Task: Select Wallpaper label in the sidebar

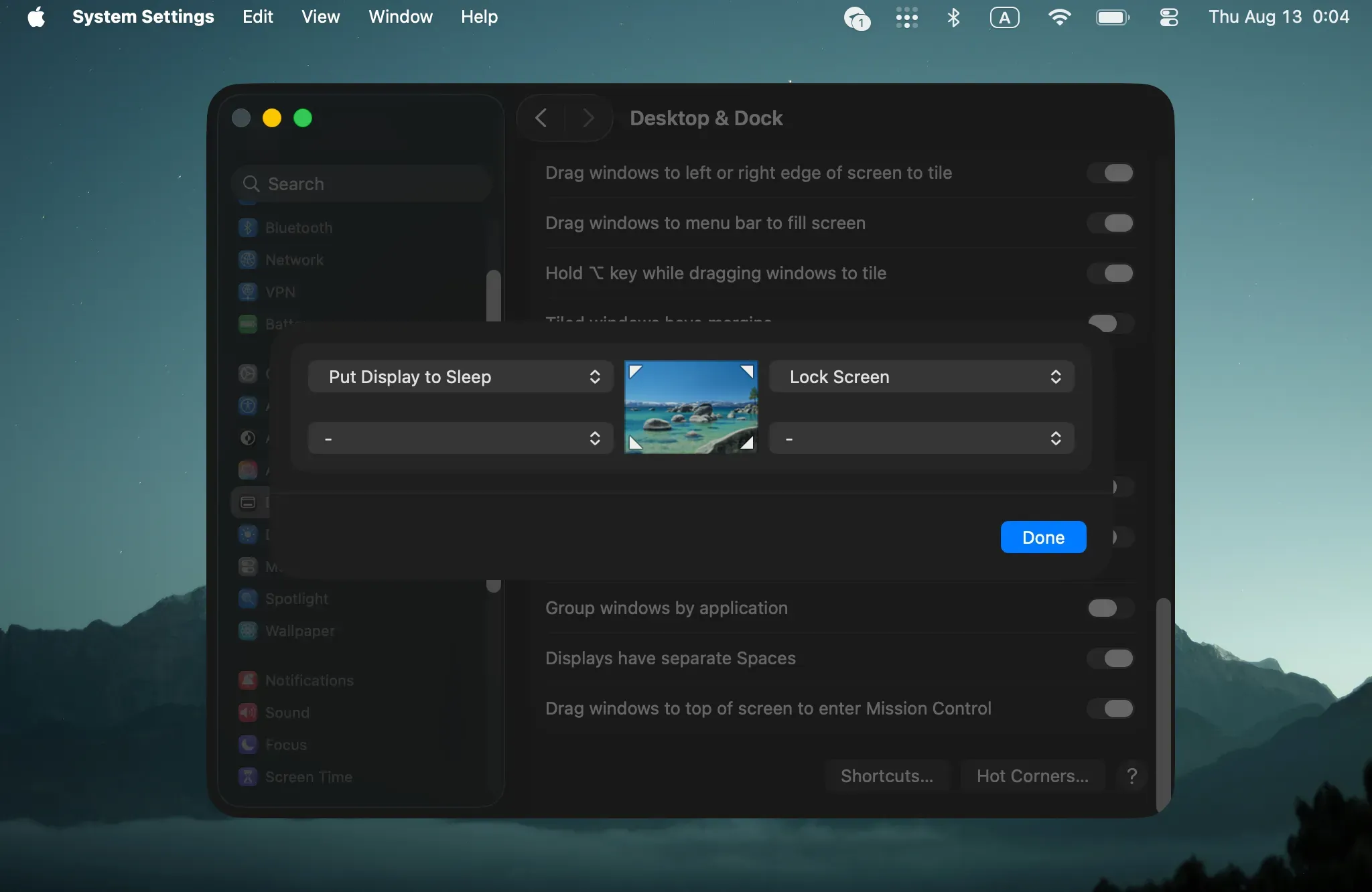Action: tap(300, 631)
